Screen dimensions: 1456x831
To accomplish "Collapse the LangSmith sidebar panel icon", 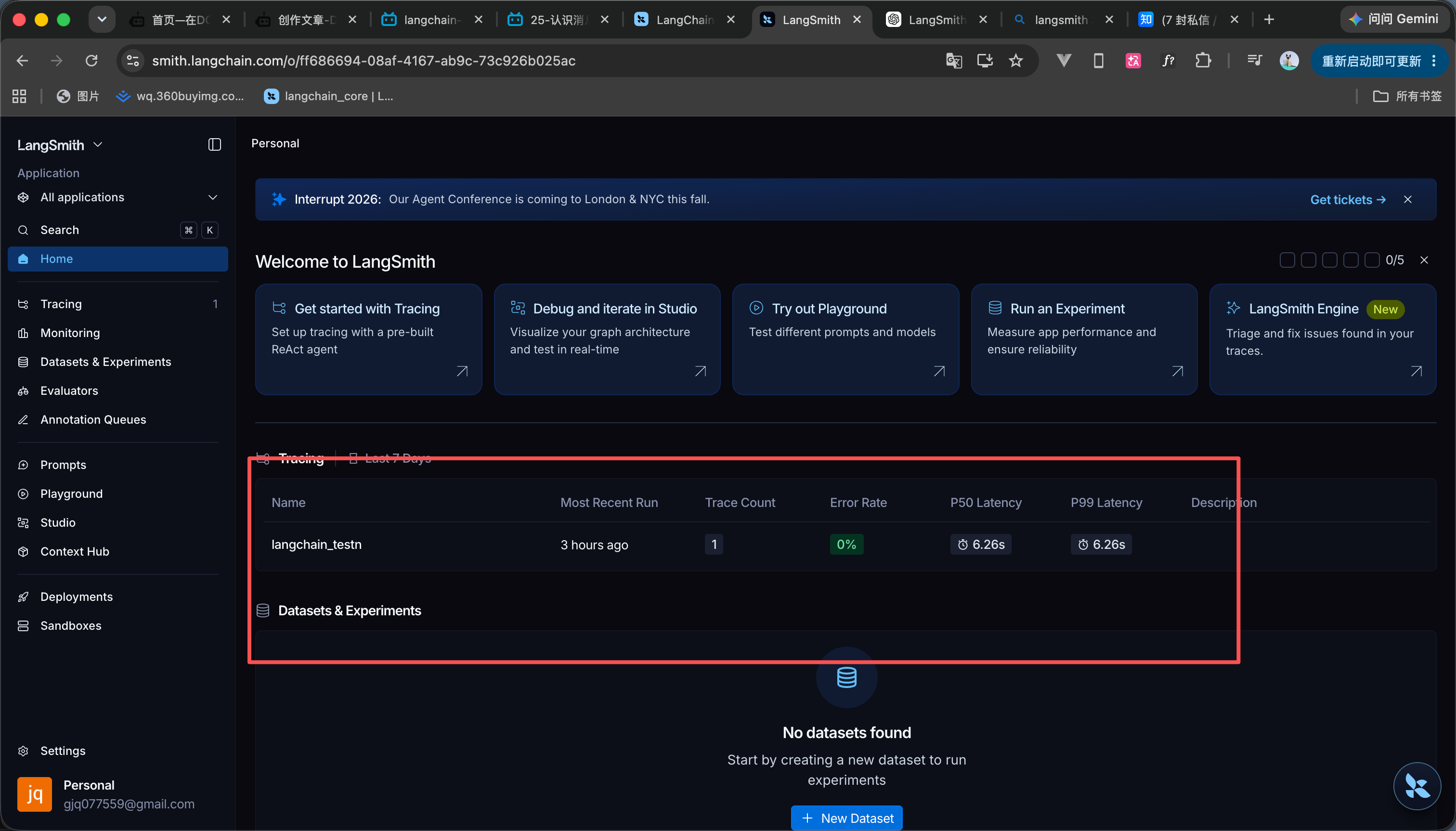I will [215, 144].
